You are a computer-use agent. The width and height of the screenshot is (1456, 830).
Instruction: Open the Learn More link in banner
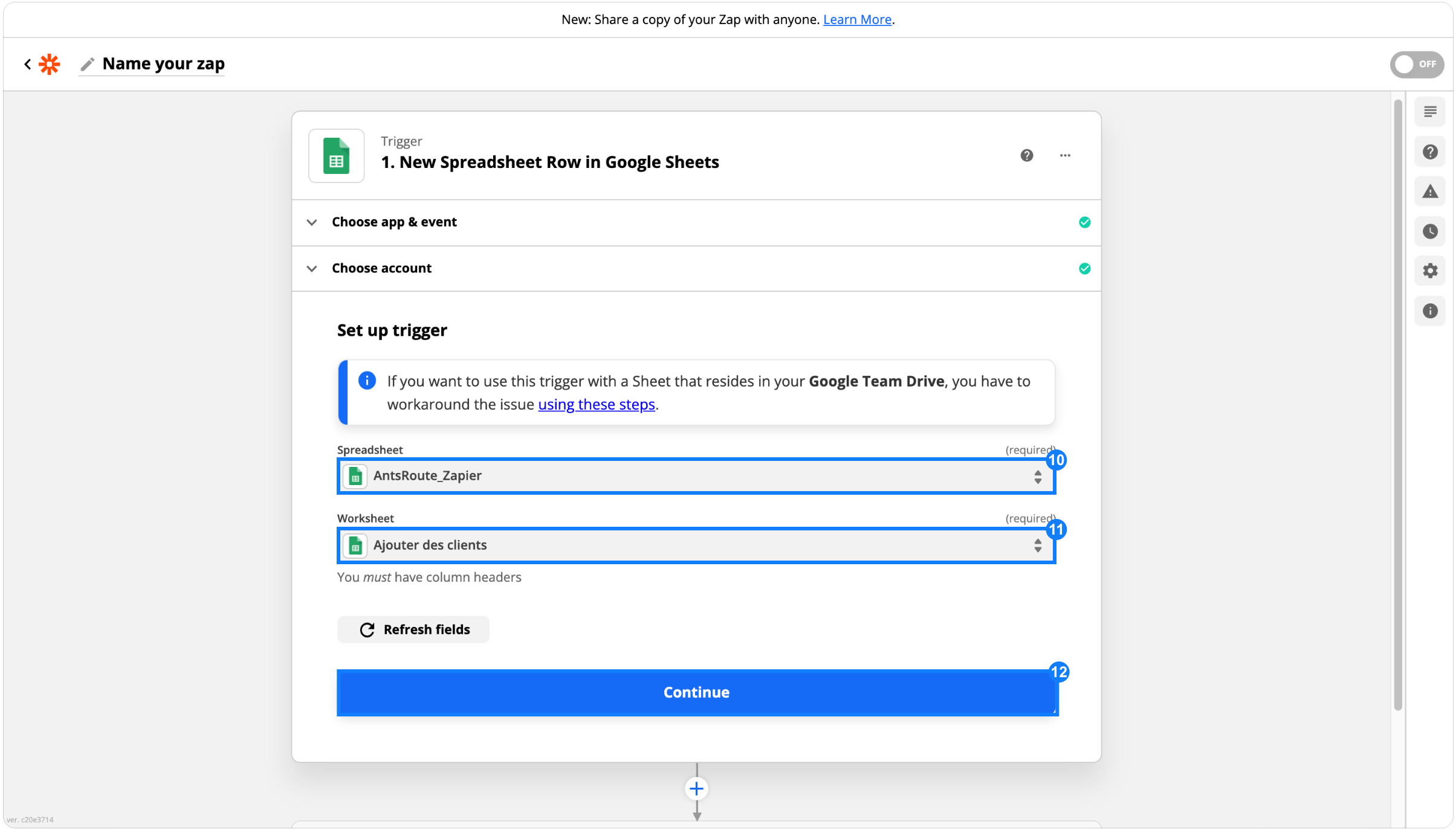(x=857, y=19)
